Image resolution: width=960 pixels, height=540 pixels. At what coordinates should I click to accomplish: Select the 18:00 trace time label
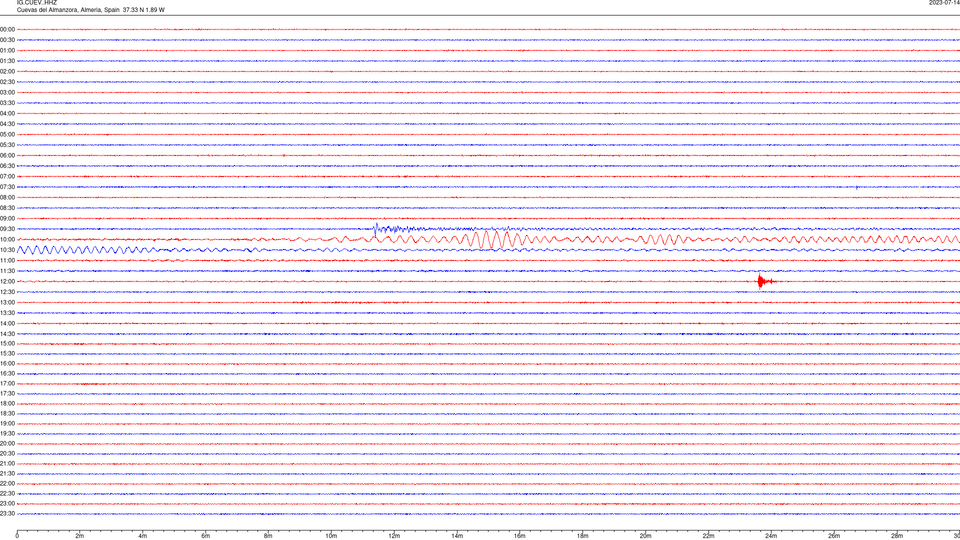[7, 403]
